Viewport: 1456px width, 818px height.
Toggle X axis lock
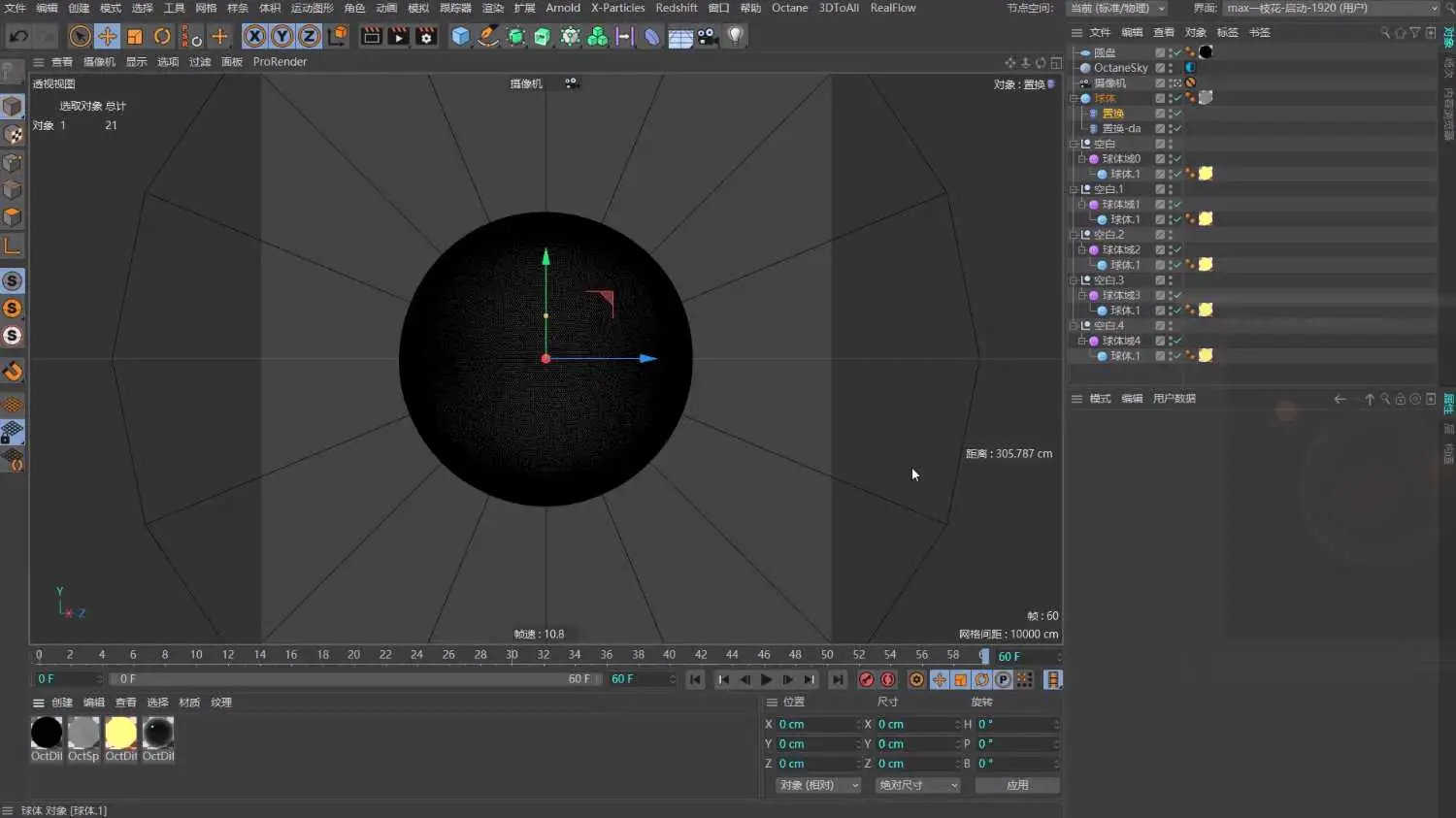point(254,37)
